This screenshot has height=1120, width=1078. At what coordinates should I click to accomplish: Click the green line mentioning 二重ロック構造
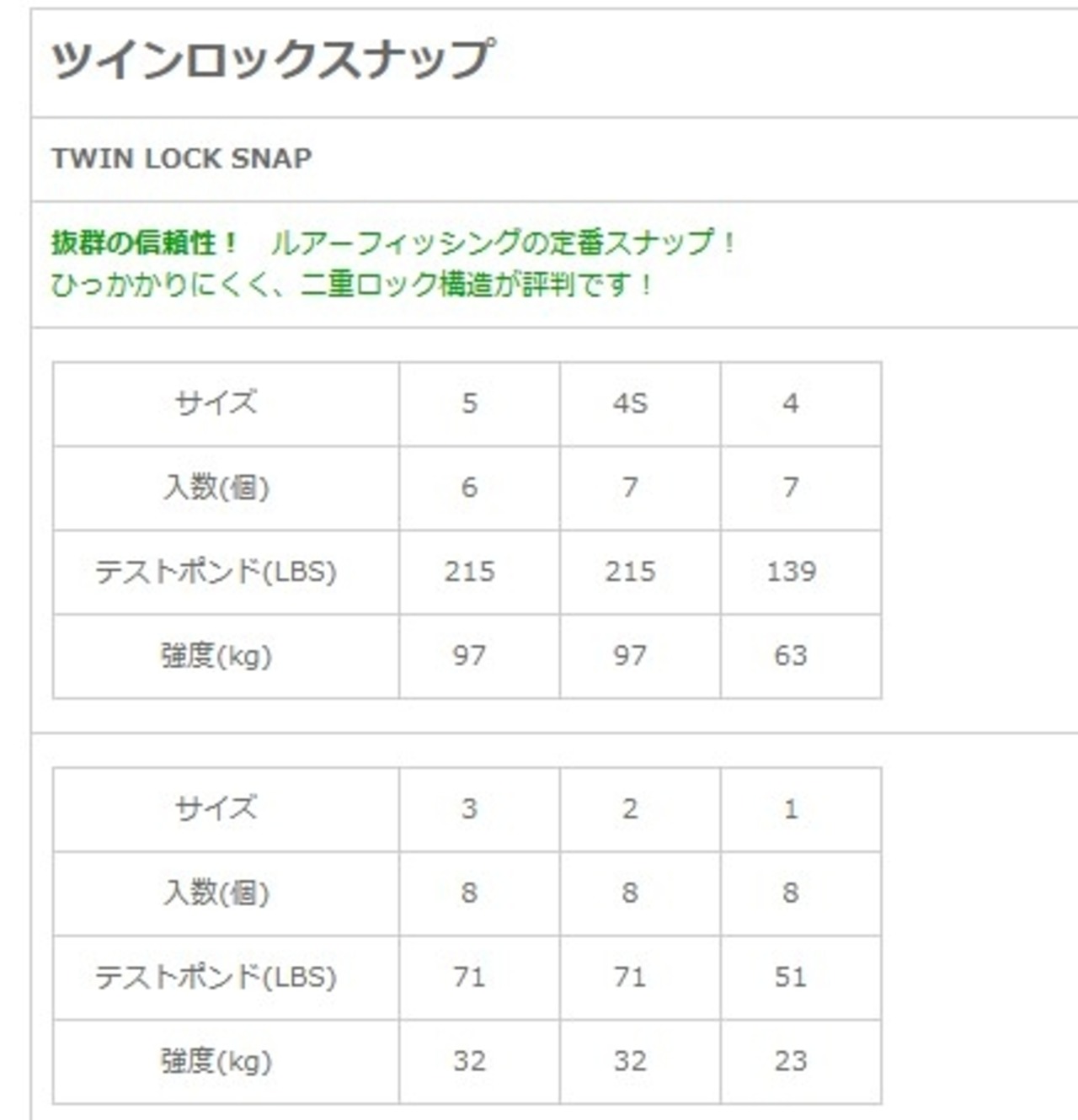click(x=352, y=285)
